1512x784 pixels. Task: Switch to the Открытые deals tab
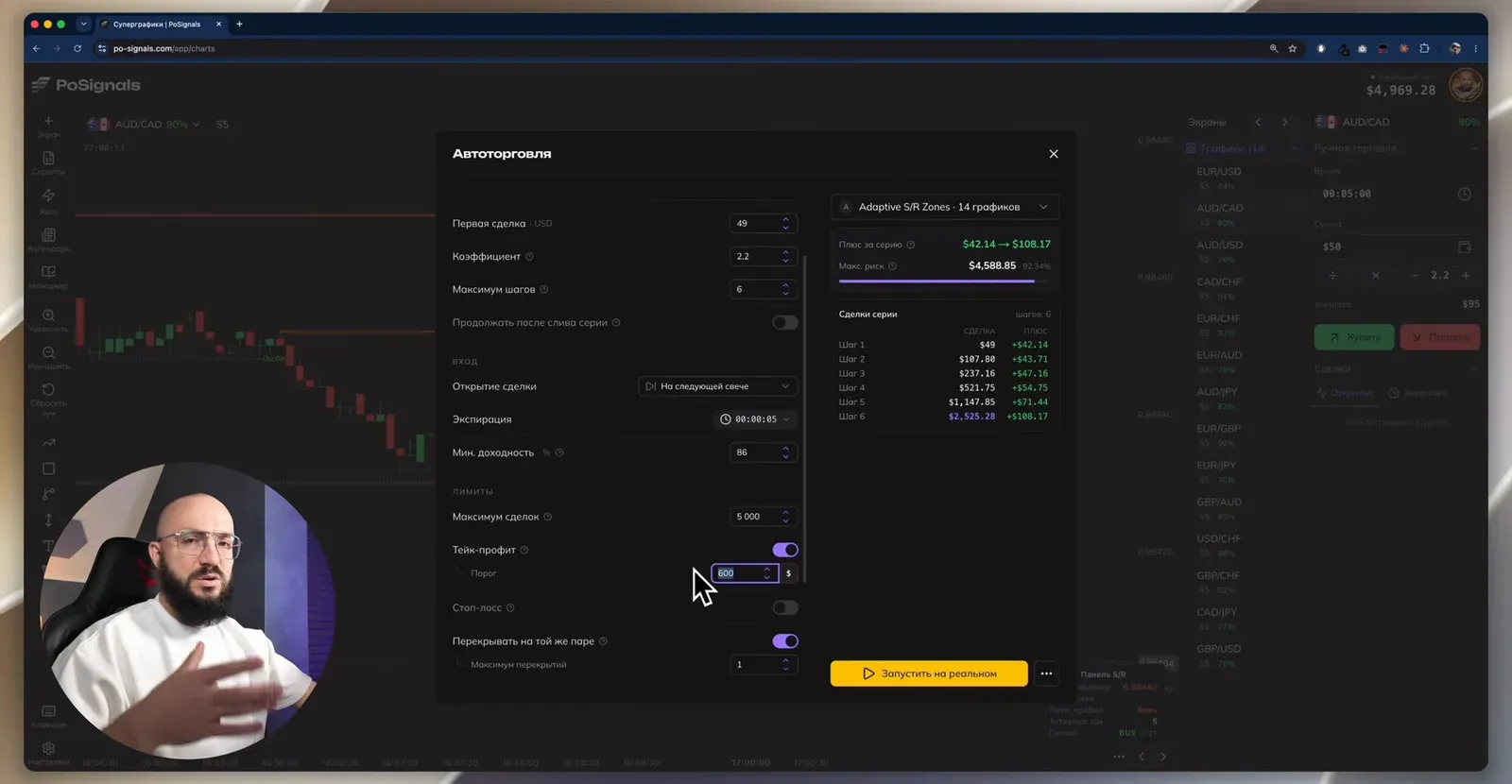1346,393
